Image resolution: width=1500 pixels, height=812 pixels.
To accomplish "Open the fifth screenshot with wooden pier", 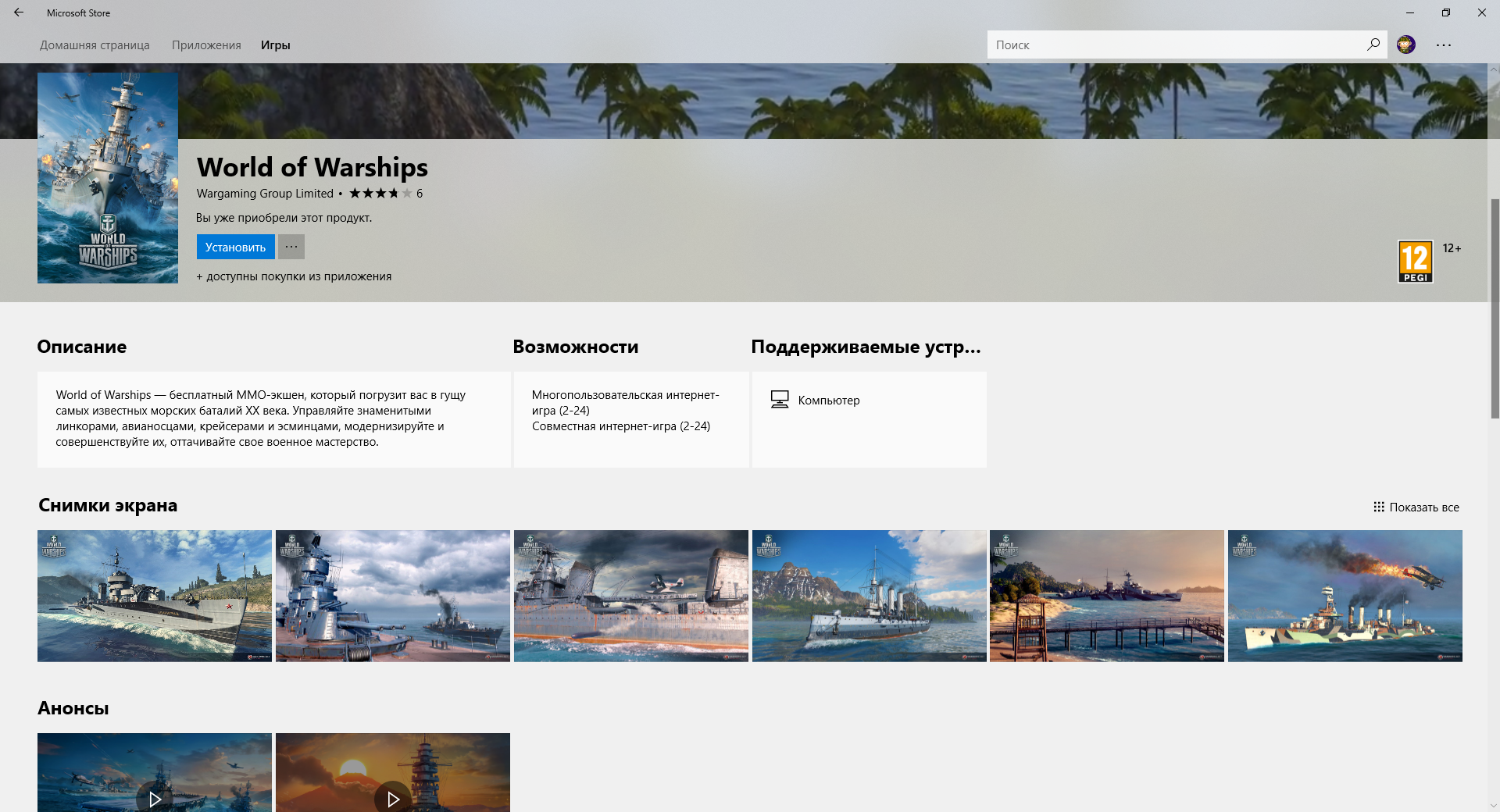I will pyautogui.click(x=1107, y=596).
